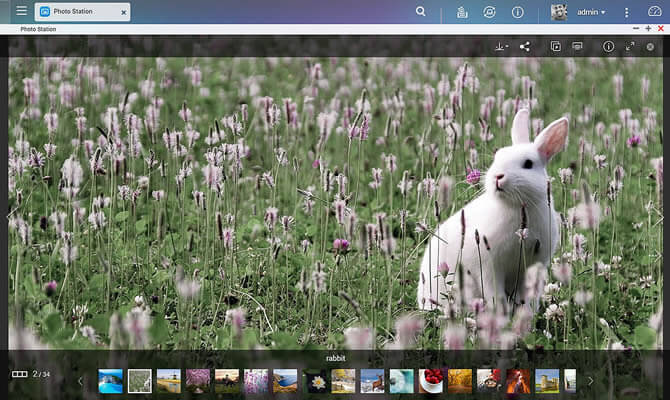
Task: Share the rabbit photo
Action: [x=526, y=46]
